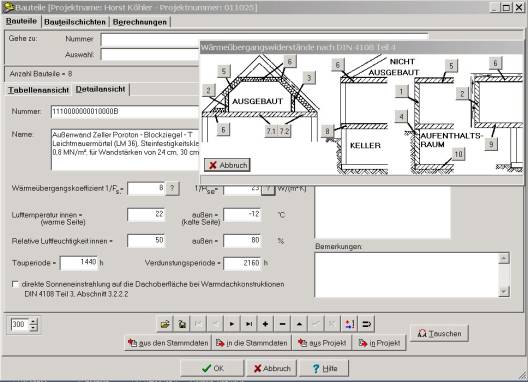Click relative Luftfeuchtigkeit innen field 50
This screenshot has height=382, width=528.
tap(146, 241)
